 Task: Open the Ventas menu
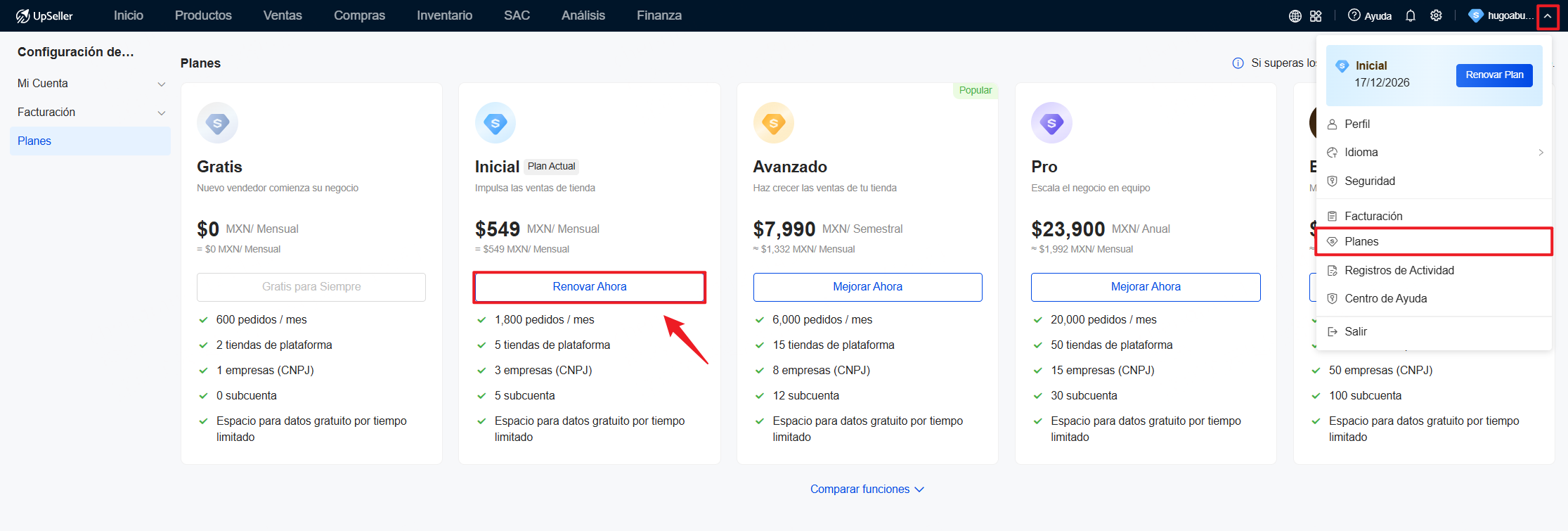pyautogui.click(x=283, y=15)
